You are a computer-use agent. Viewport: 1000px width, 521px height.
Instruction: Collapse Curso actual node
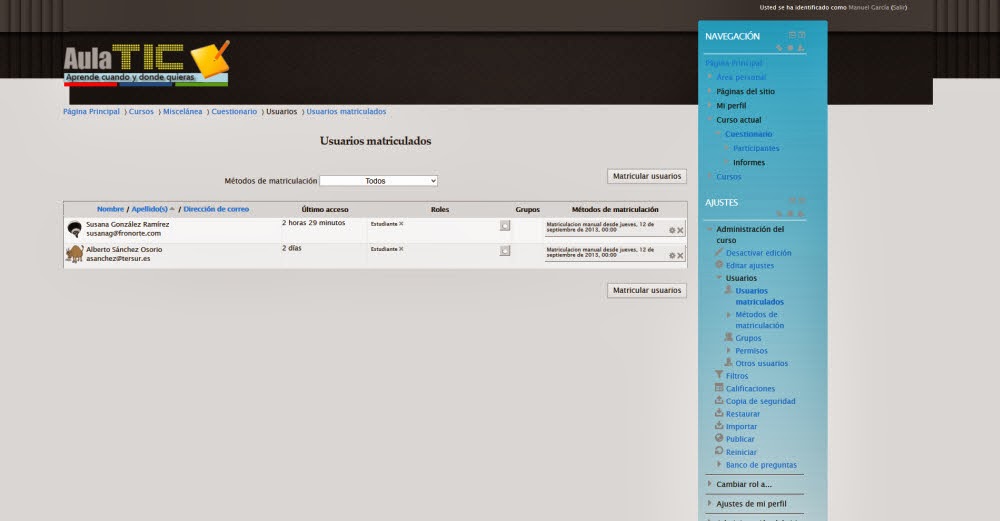710,119
